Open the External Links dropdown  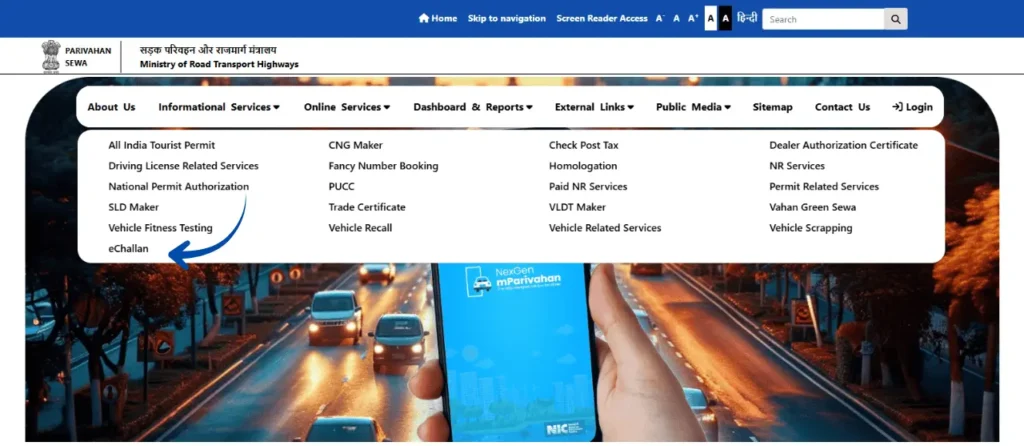point(594,107)
